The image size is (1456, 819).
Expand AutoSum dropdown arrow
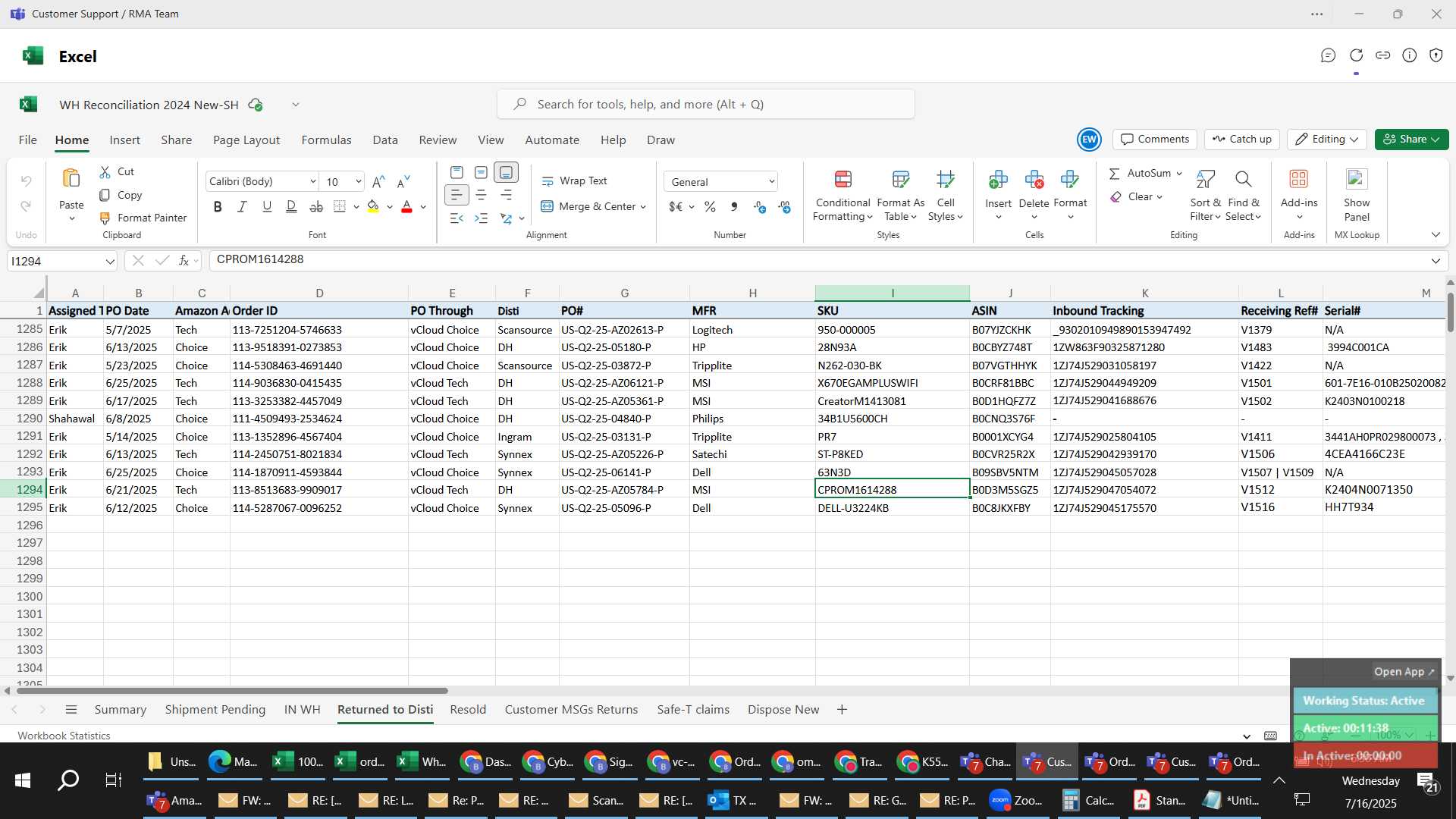pos(1179,174)
